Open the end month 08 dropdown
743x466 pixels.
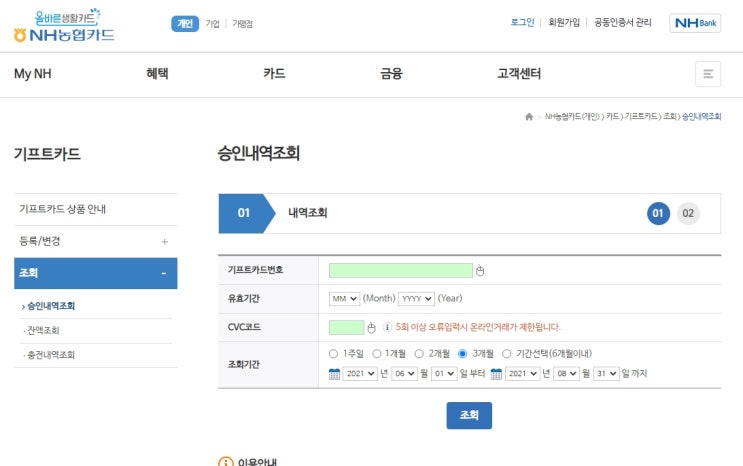(x=566, y=374)
